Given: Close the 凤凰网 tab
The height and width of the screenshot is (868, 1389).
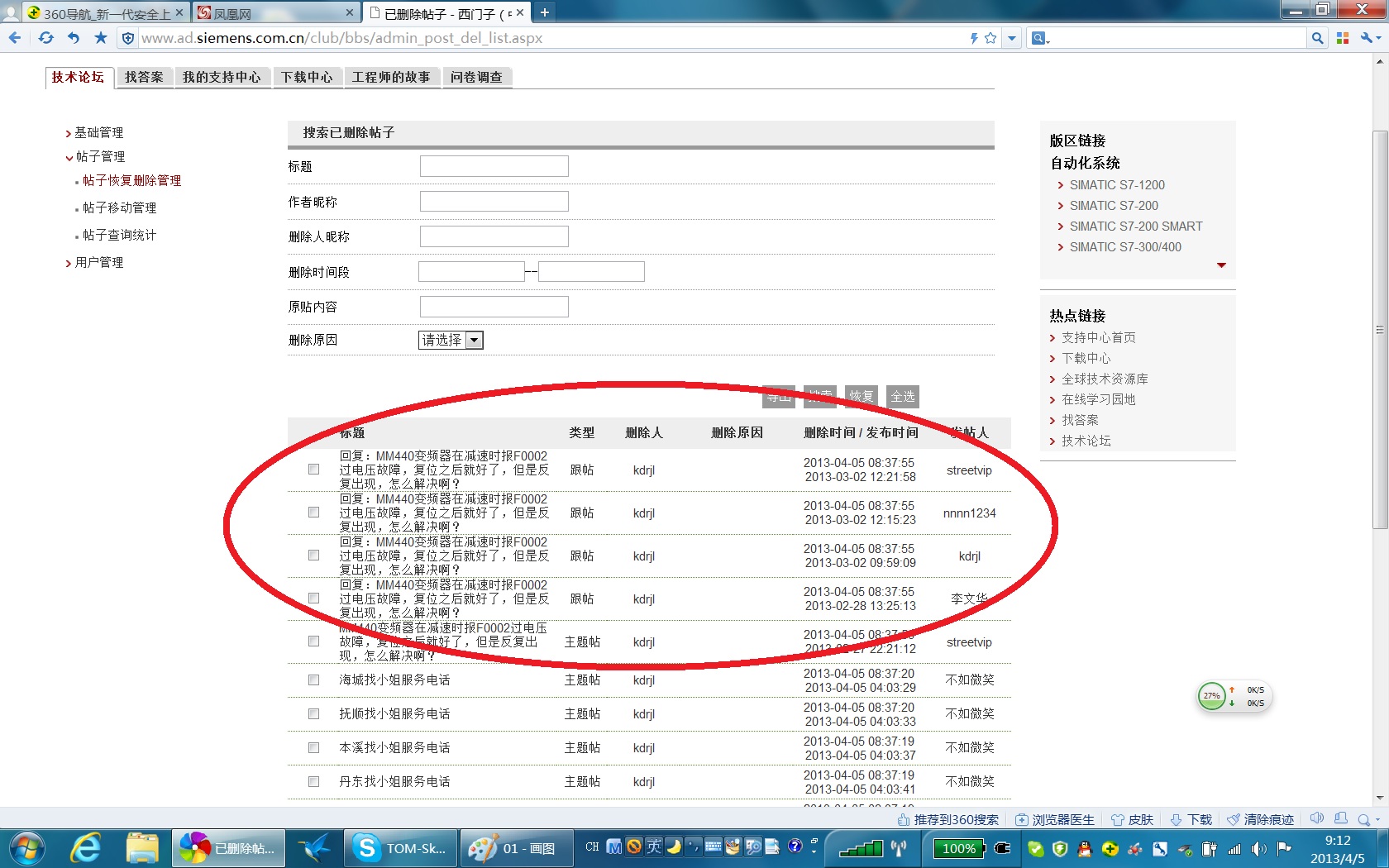Looking at the screenshot, I should coord(350,12).
